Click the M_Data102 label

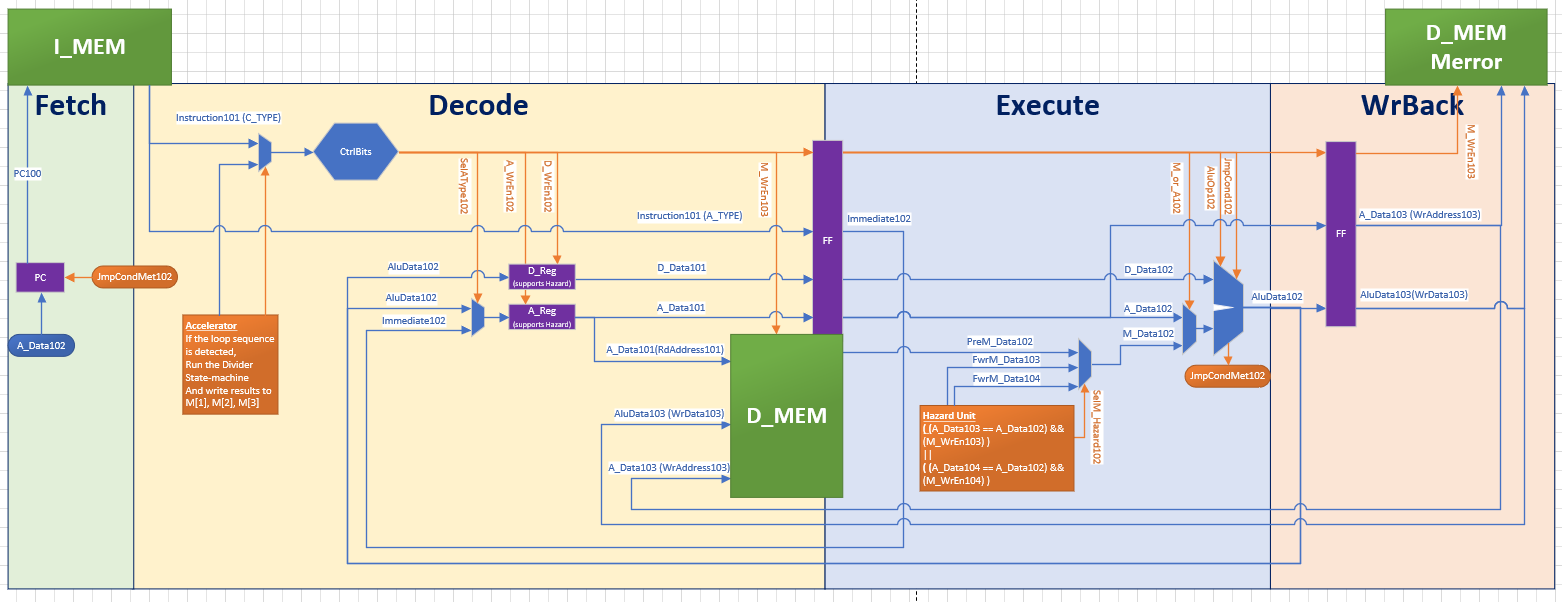click(1148, 333)
